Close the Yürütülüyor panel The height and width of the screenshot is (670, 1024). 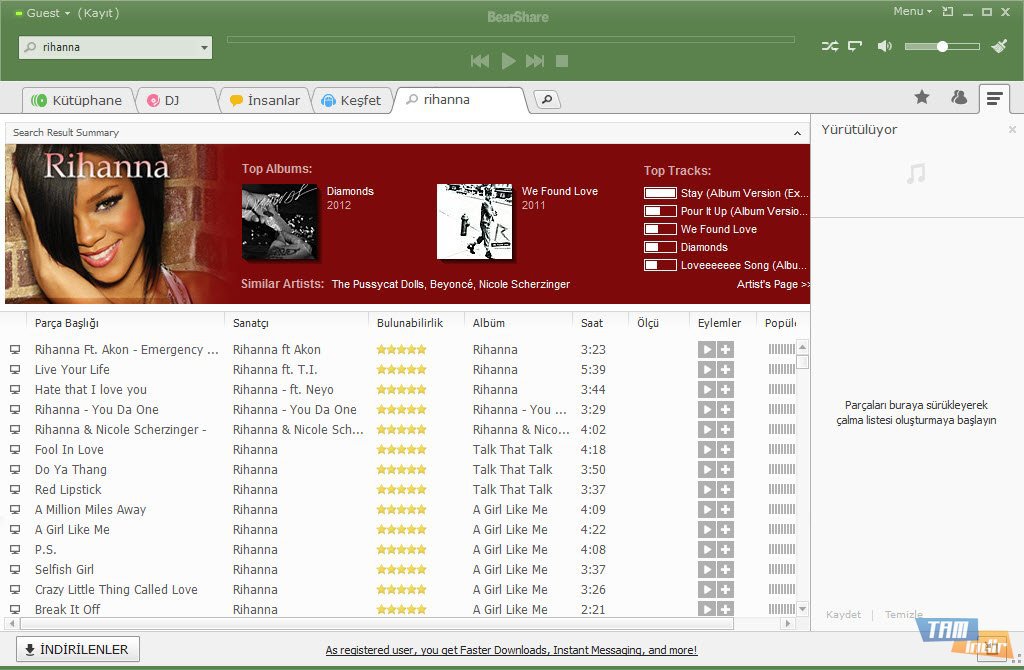pos(1012,129)
